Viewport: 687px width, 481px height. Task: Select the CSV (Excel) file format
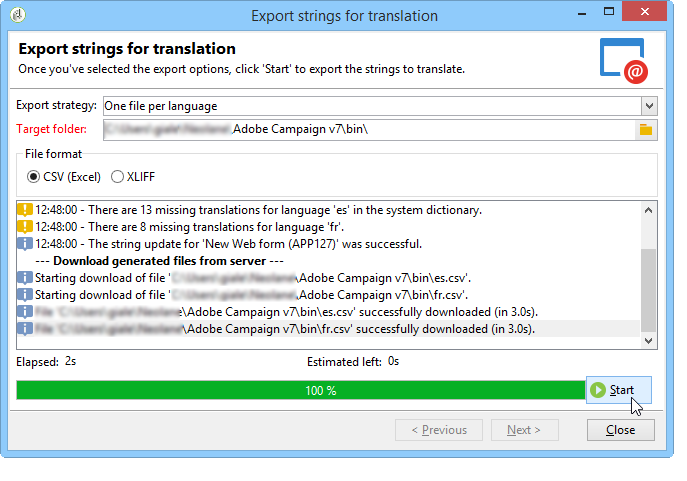[64, 177]
